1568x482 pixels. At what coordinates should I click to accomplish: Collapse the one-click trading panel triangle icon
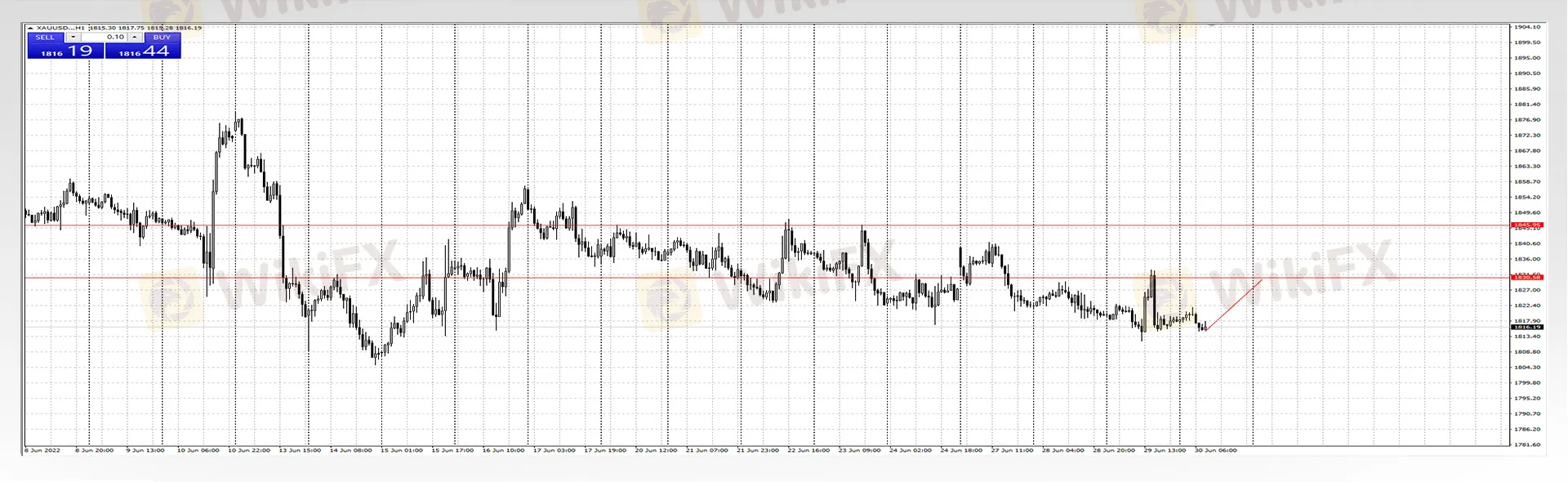(x=30, y=29)
